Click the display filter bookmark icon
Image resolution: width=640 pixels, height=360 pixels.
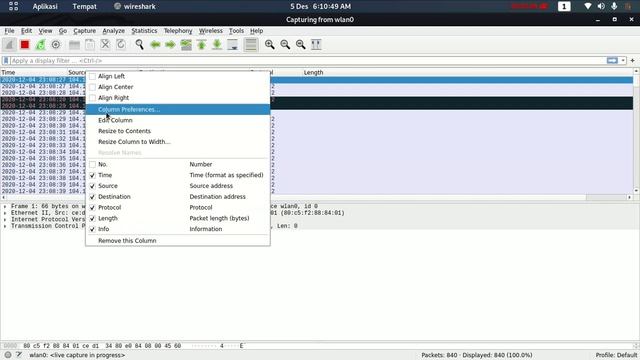tap(6, 60)
